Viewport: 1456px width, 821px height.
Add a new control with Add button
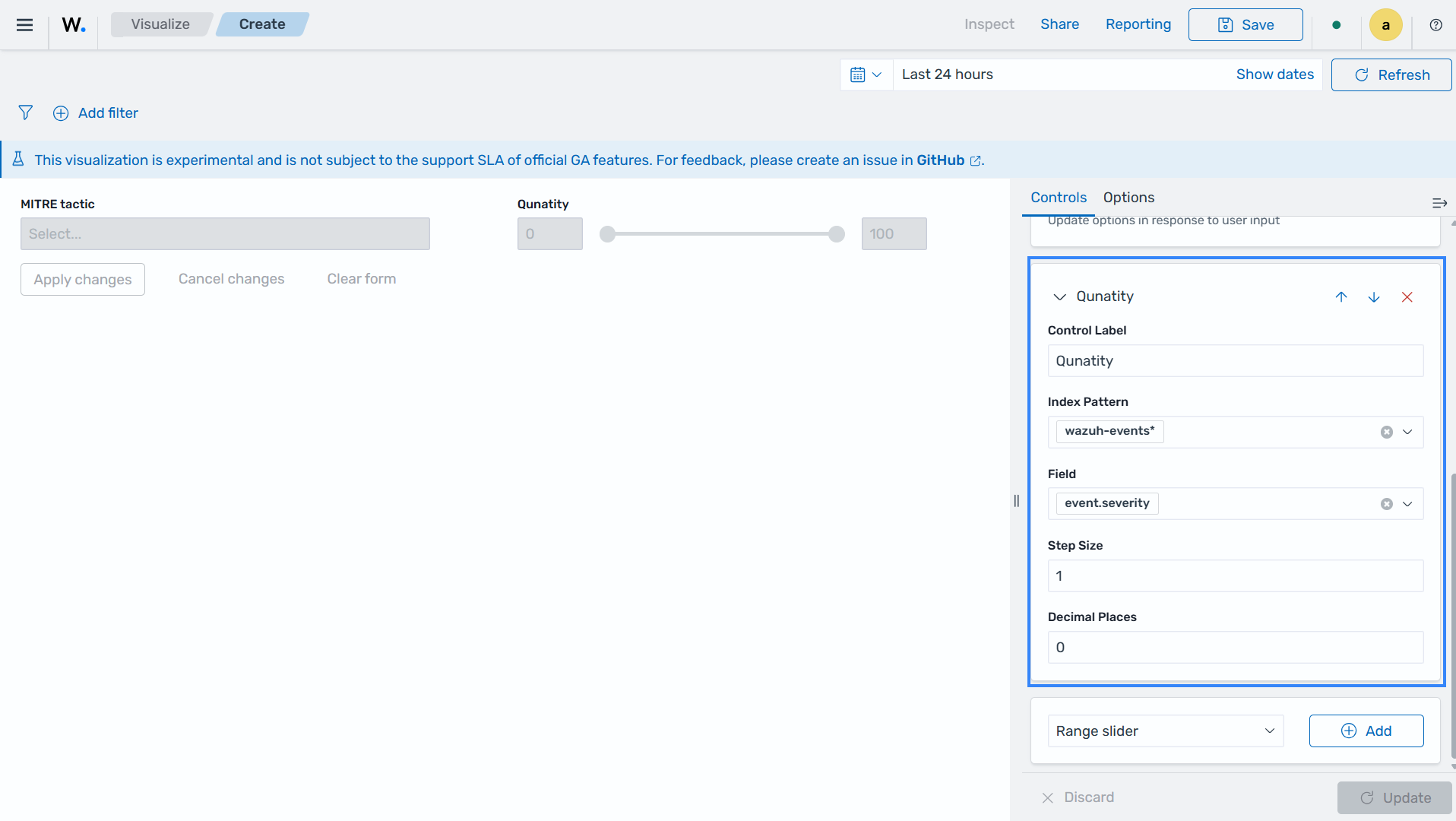click(1366, 731)
